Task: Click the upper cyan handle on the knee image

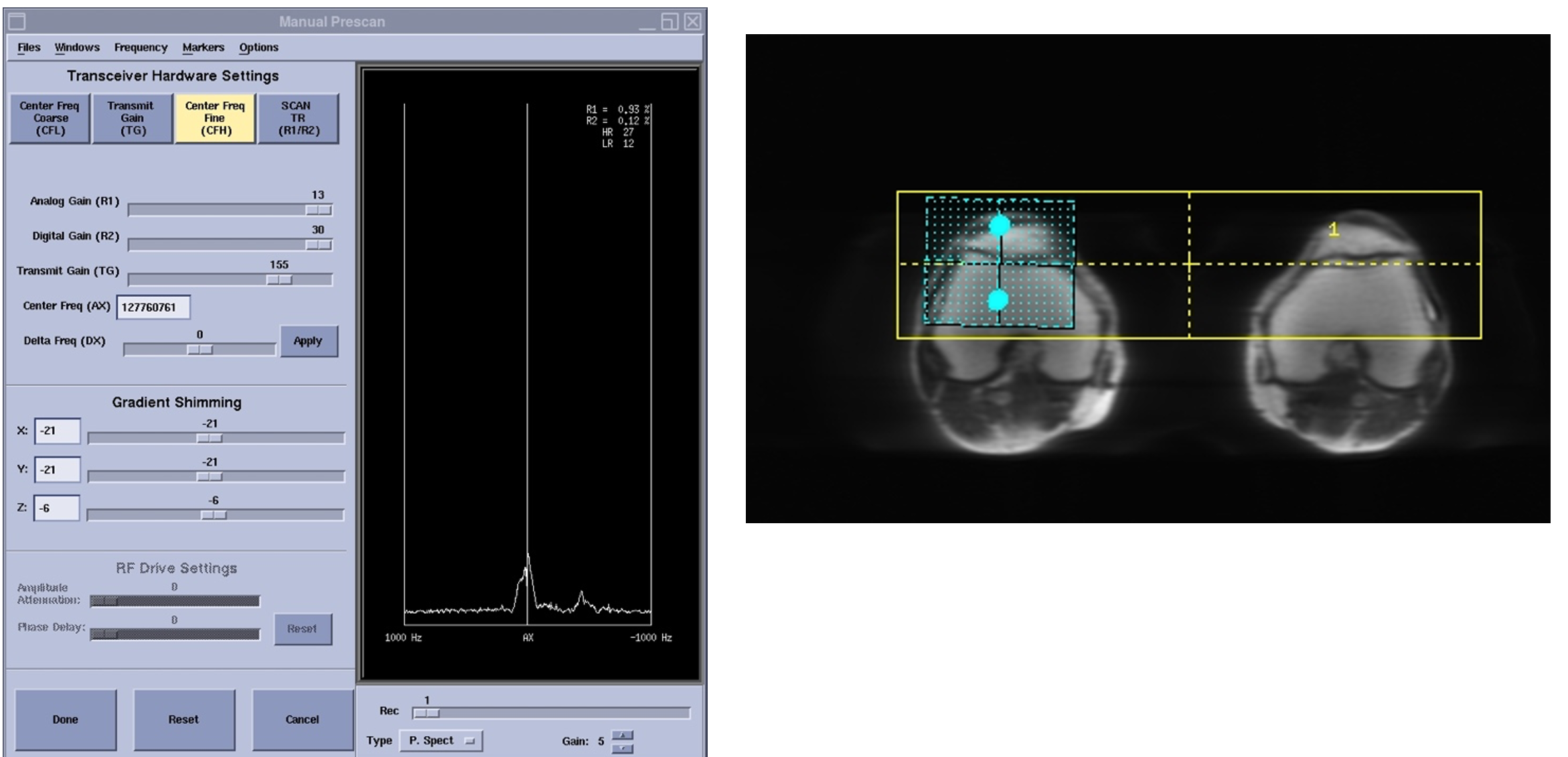Action: [999, 225]
